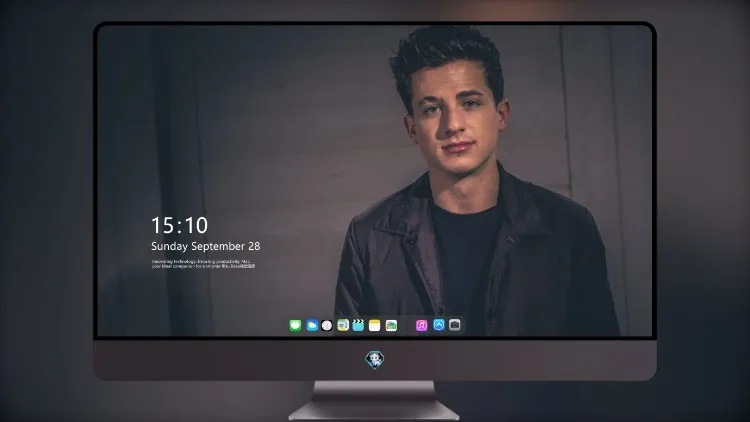Viewport: 750px width, 422px height.
Task: Click the slogan text under the date
Action: coord(203,264)
